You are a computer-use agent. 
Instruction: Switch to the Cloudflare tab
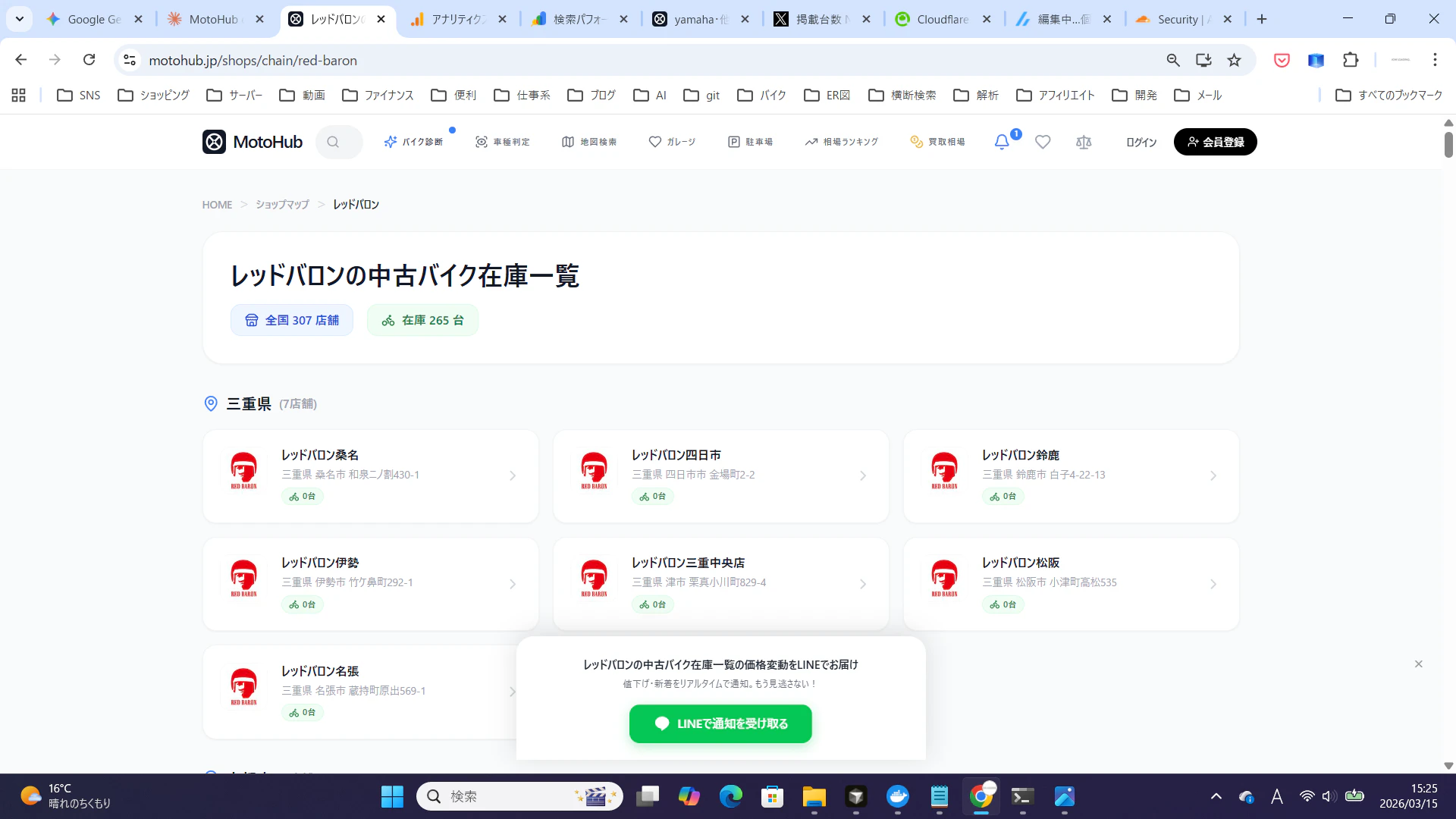[943, 19]
